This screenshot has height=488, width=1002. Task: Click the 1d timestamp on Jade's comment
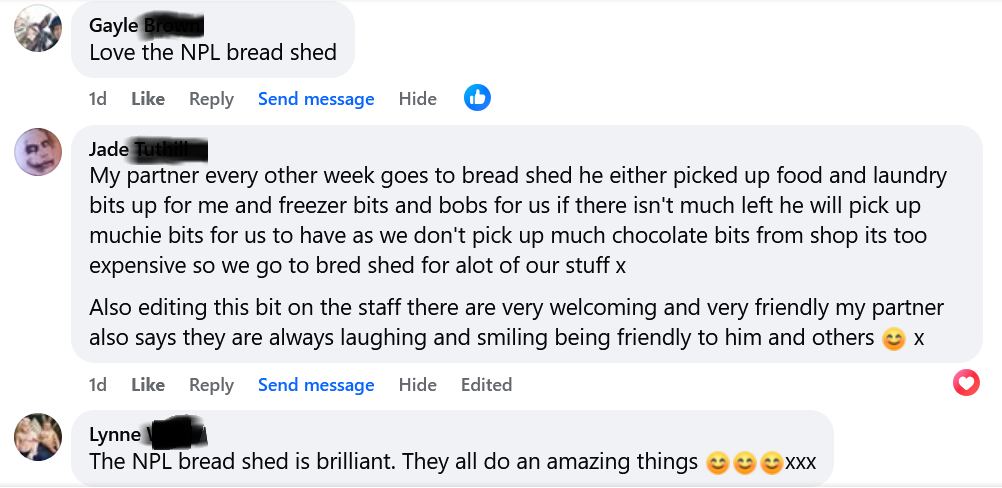click(98, 385)
